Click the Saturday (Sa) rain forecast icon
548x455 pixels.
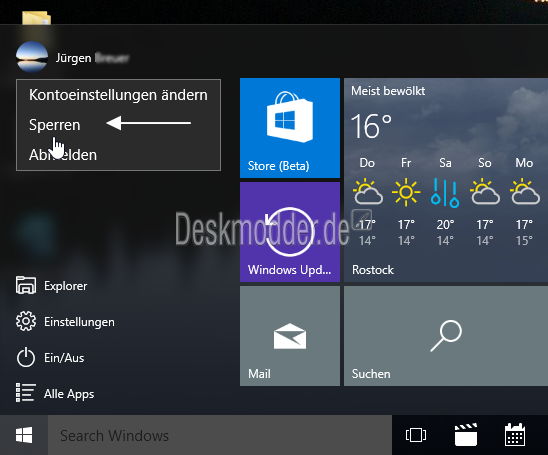(x=445, y=193)
